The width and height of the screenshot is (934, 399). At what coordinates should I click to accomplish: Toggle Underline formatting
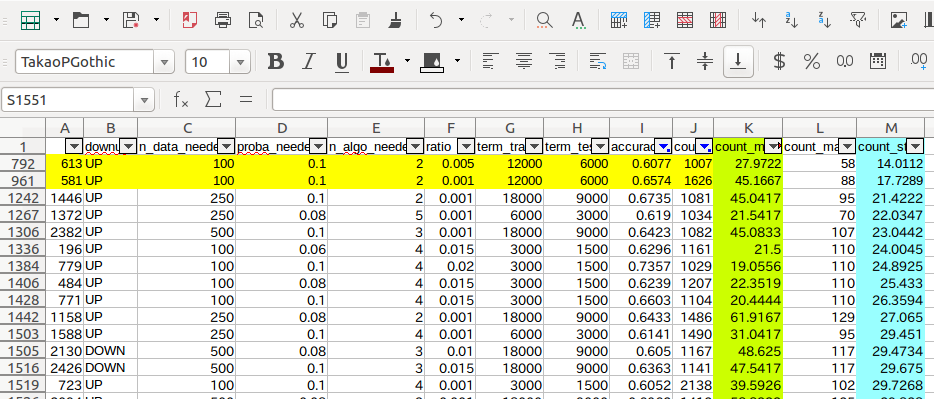341,61
